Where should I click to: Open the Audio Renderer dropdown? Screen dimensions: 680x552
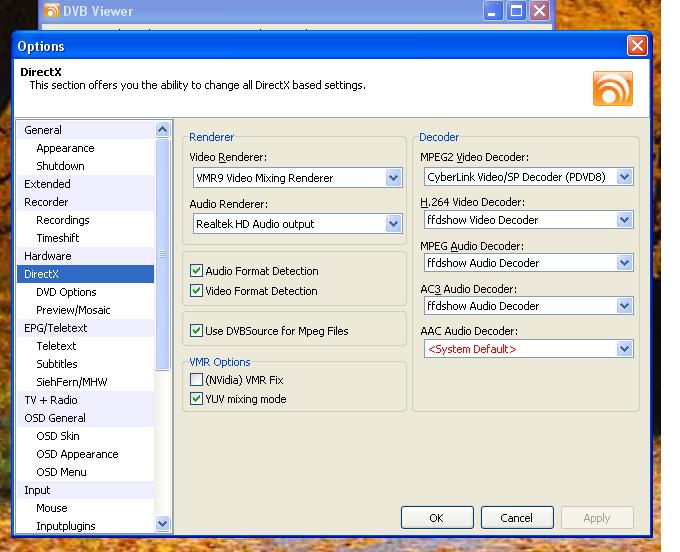point(393,224)
